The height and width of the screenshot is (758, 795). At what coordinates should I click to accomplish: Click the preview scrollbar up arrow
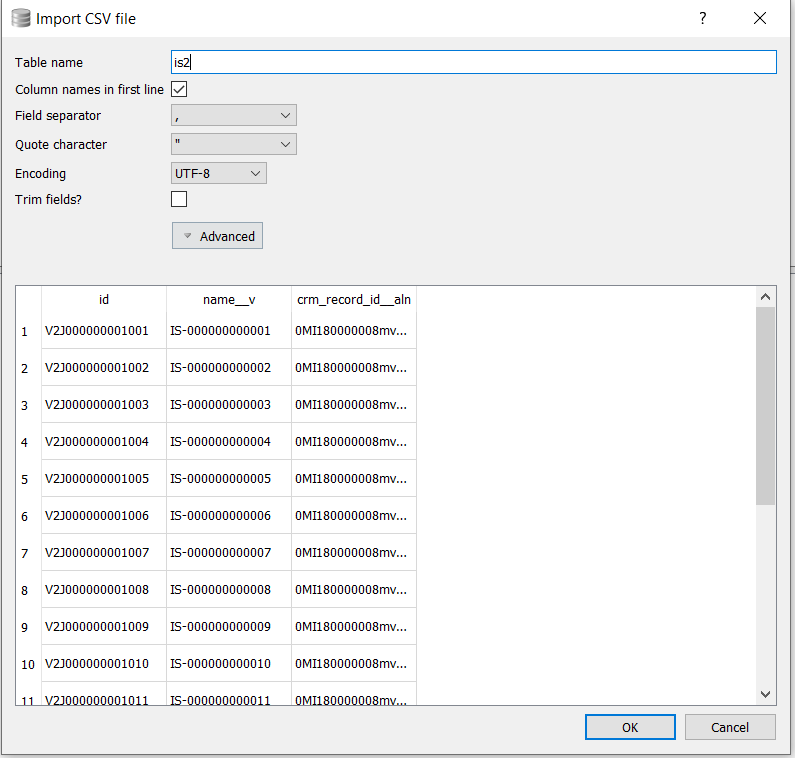click(x=765, y=297)
